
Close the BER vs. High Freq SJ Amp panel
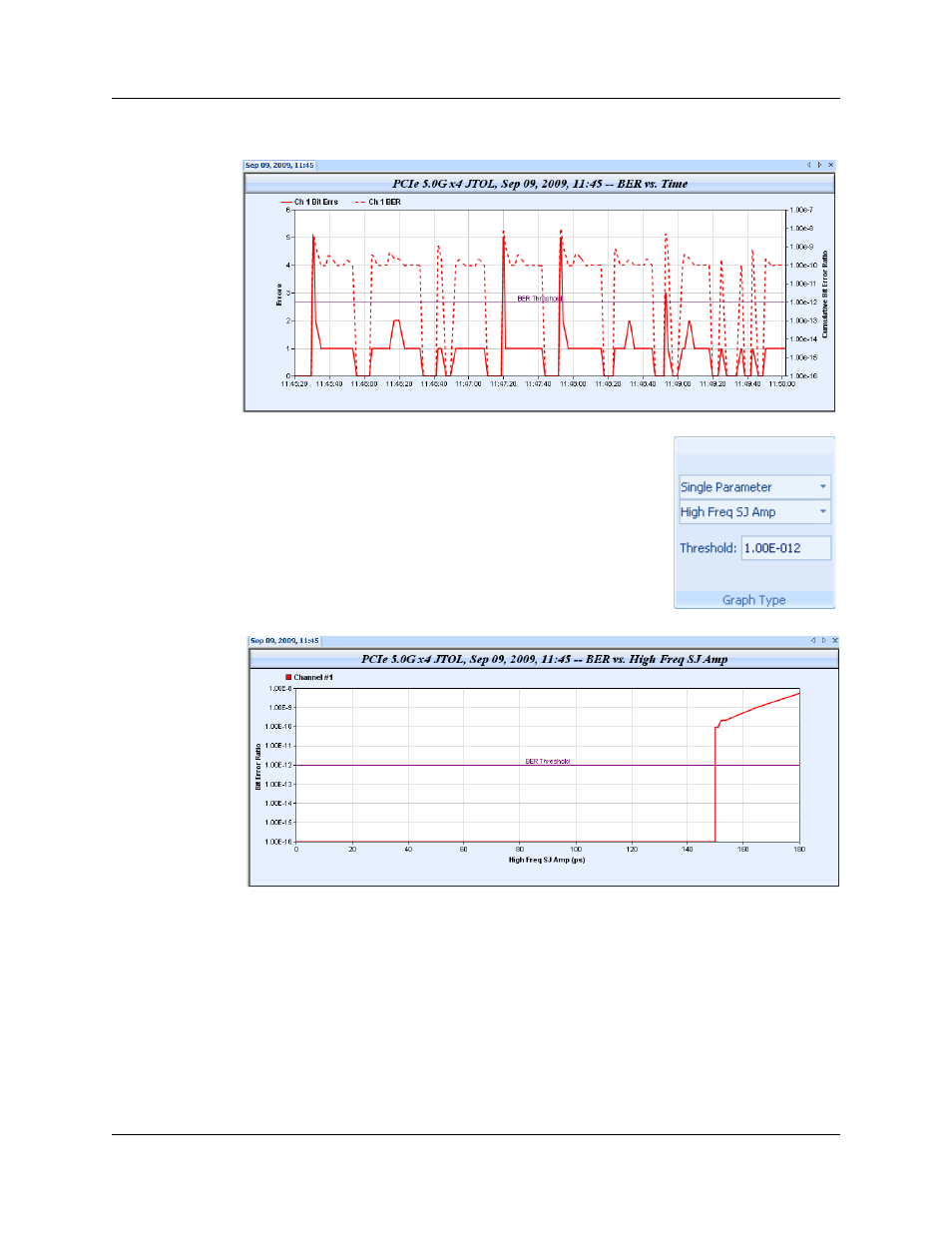point(834,640)
